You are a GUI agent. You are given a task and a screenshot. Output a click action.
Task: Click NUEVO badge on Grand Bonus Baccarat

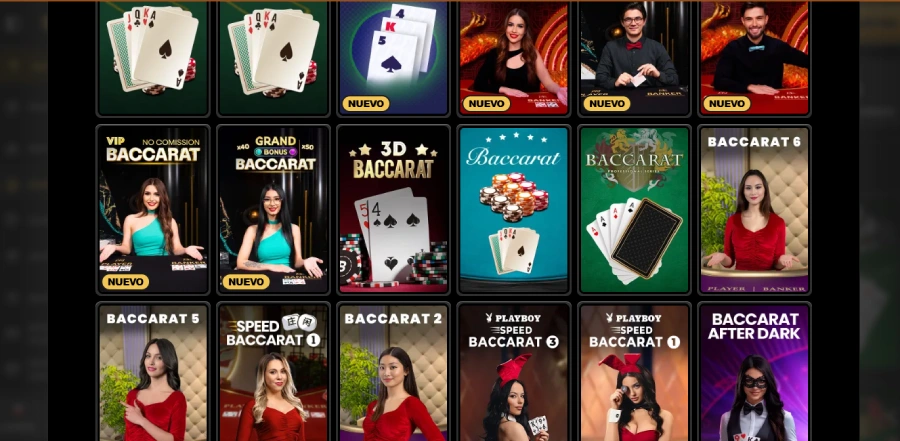click(x=246, y=282)
